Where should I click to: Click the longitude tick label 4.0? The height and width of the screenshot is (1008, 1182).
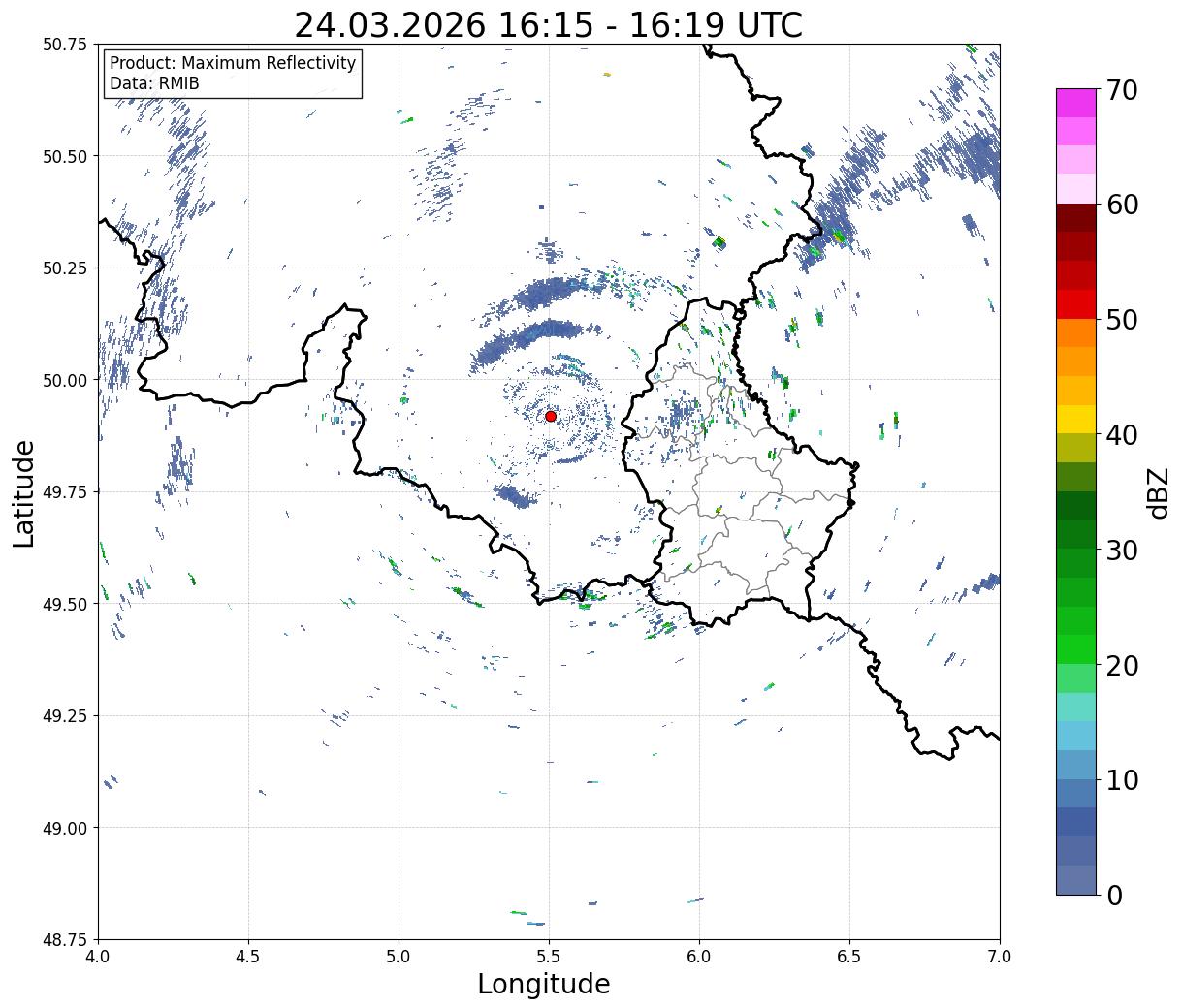pyautogui.click(x=98, y=957)
